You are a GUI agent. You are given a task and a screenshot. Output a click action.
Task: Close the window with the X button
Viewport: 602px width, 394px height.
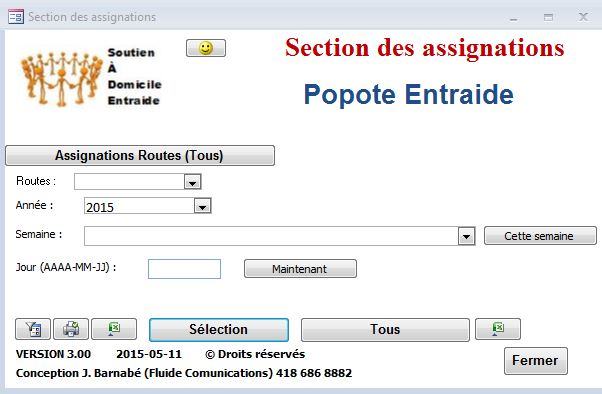583,17
